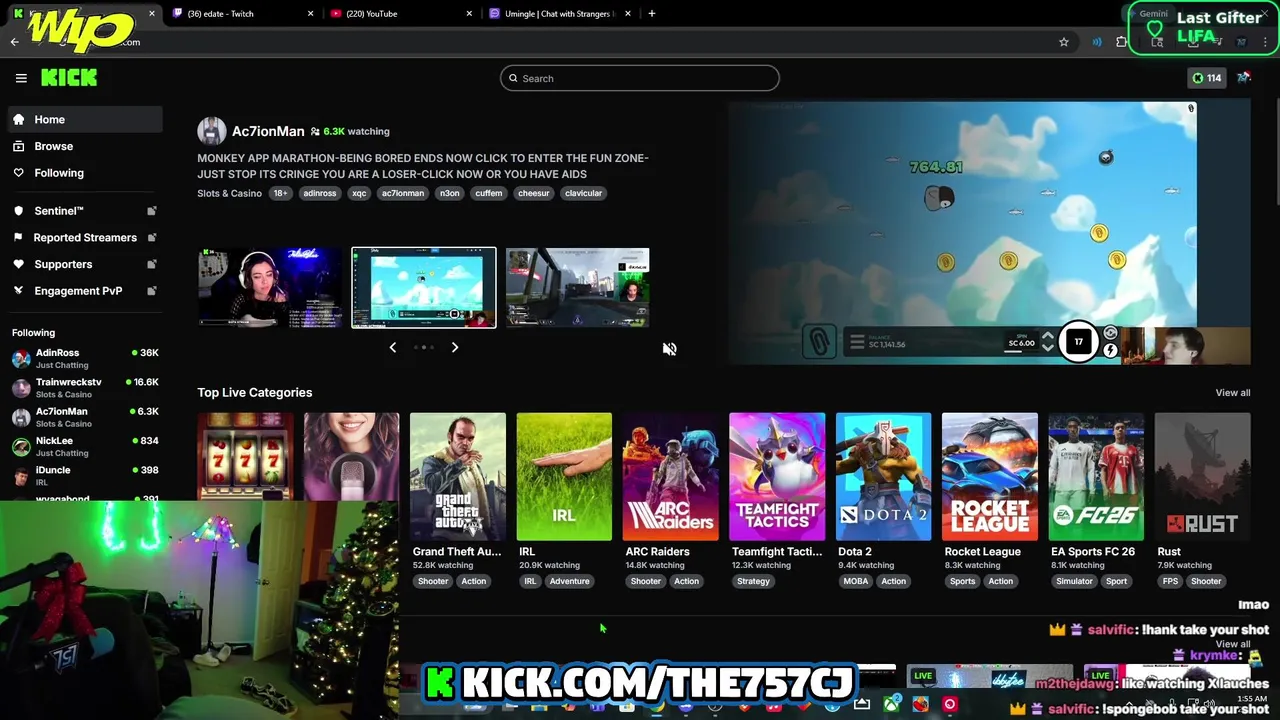Select the cuffem tag
Viewport: 1280px width, 720px height.
pyautogui.click(x=489, y=193)
